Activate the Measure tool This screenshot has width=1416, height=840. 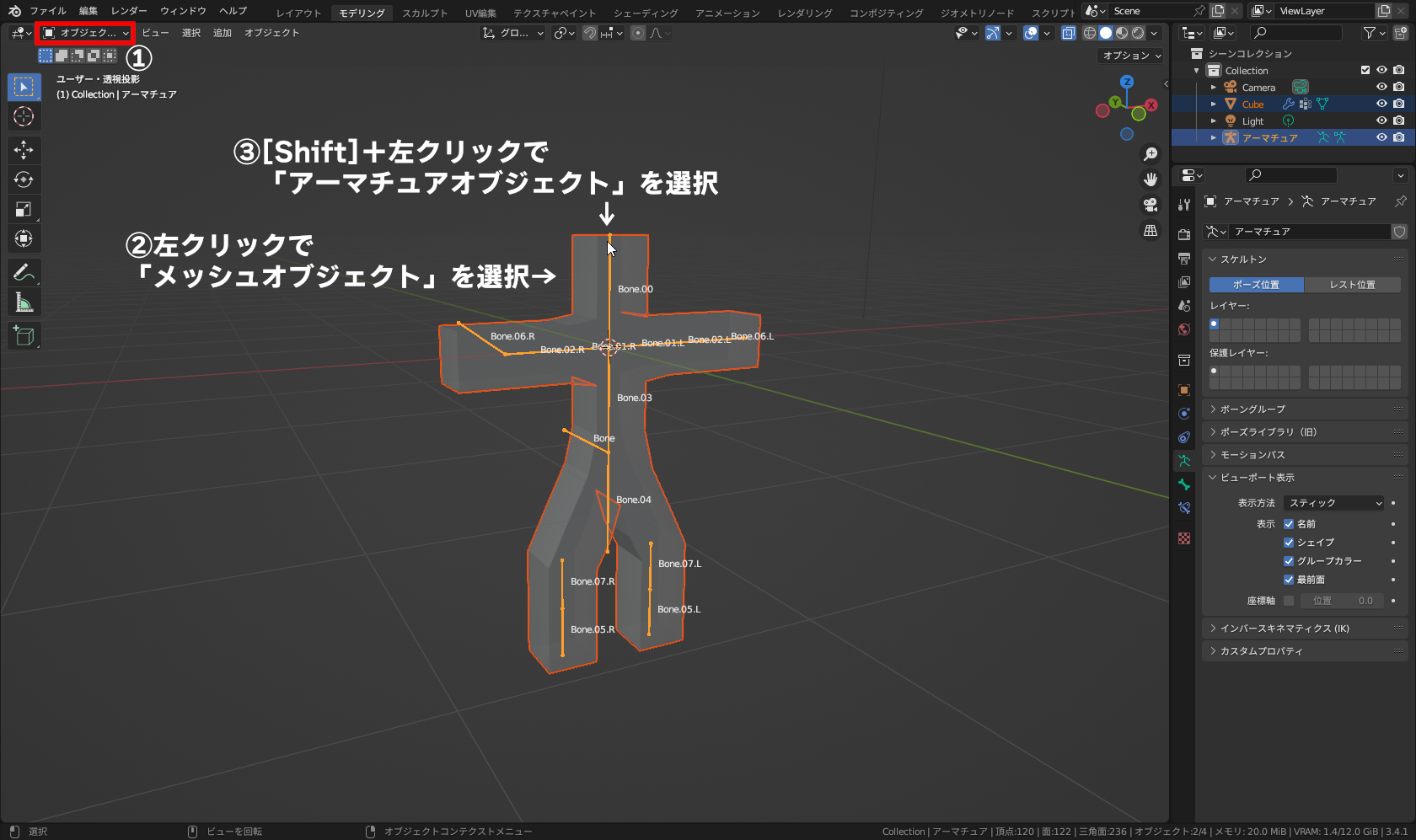pos(24,302)
